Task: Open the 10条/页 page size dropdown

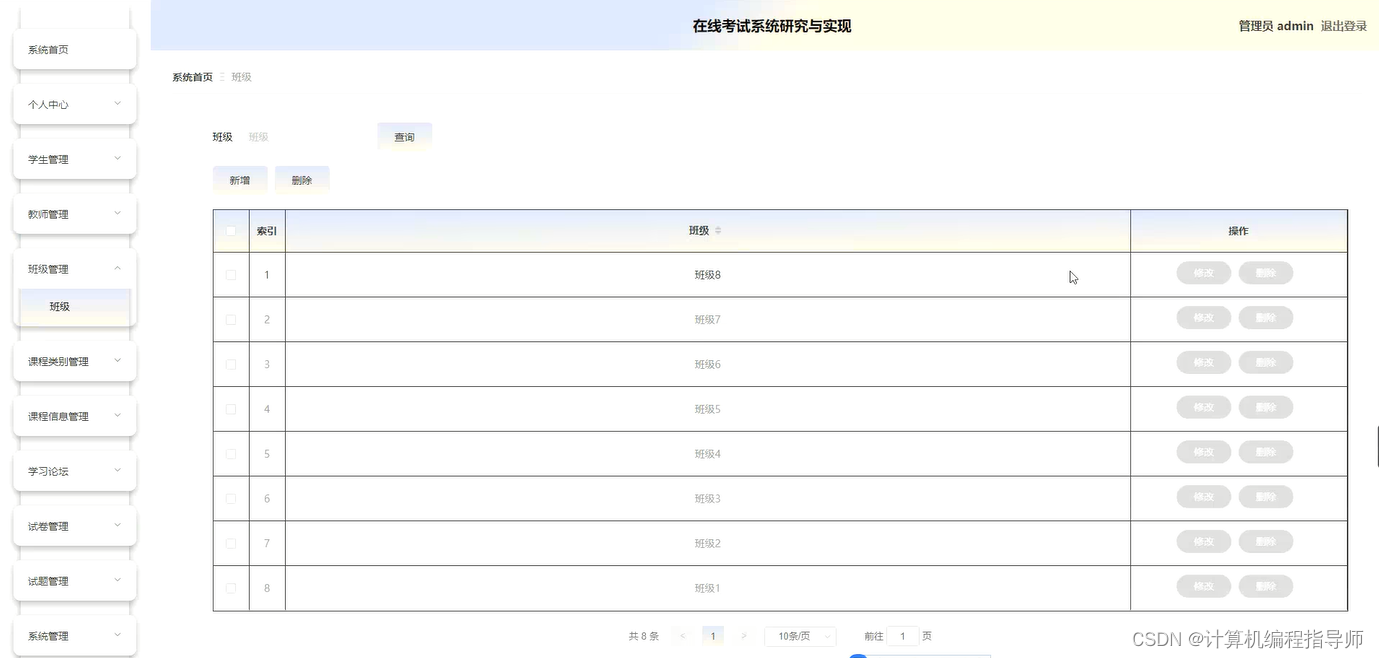Action: click(799, 635)
